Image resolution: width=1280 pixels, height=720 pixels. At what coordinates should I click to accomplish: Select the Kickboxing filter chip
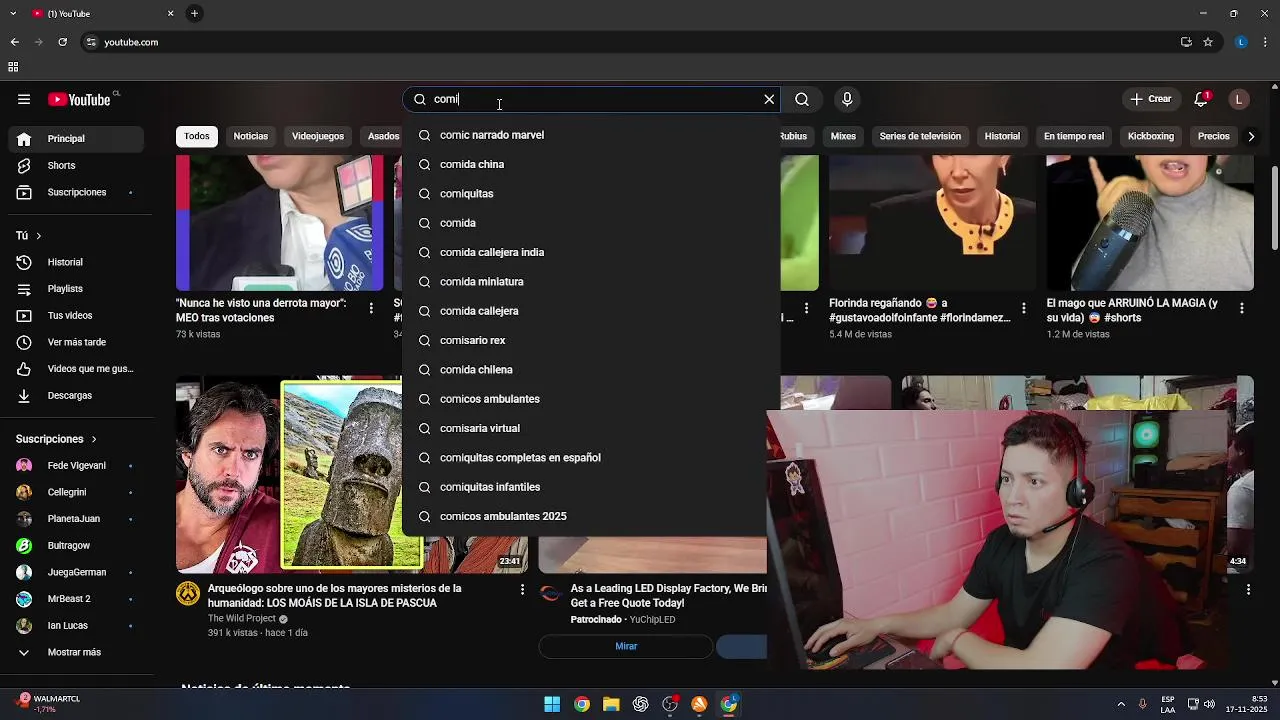[1151, 136]
